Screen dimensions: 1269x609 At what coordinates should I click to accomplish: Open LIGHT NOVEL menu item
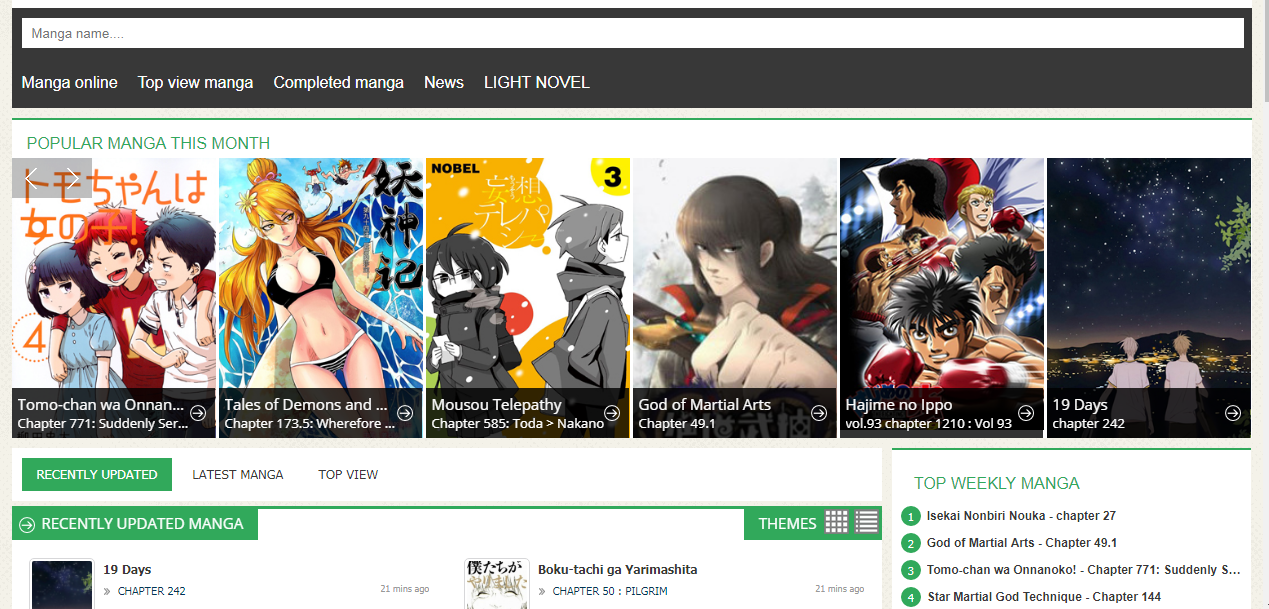pyautogui.click(x=537, y=83)
